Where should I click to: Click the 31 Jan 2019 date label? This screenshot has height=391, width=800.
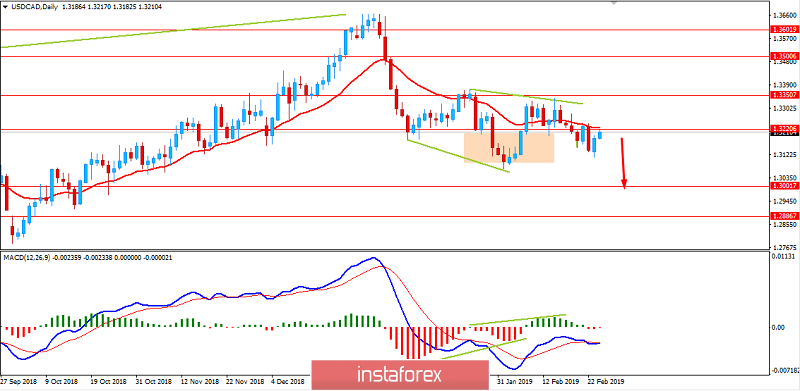point(515,381)
